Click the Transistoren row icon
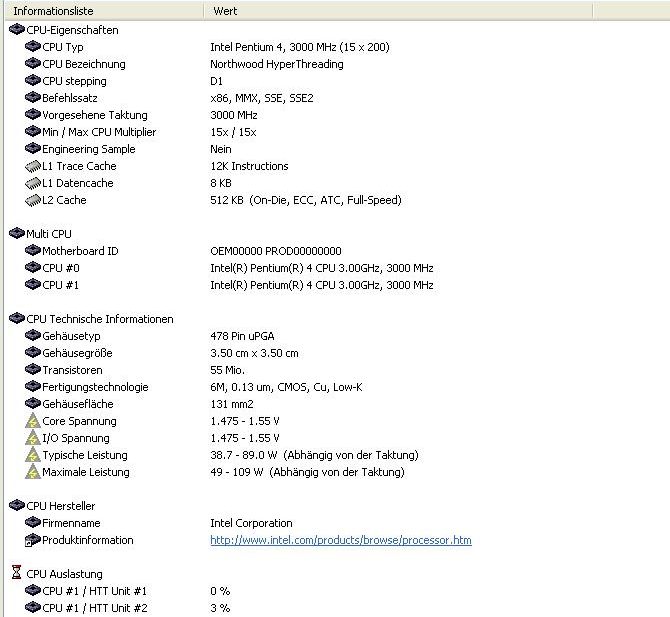This screenshot has height=617, width=670. tap(32, 369)
